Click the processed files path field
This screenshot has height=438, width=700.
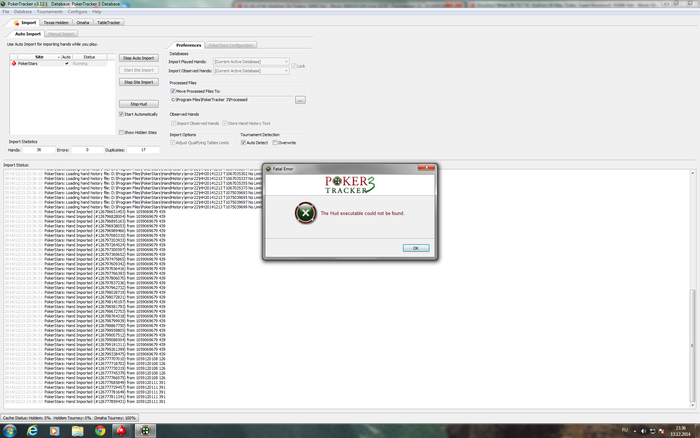pyautogui.click(x=231, y=100)
